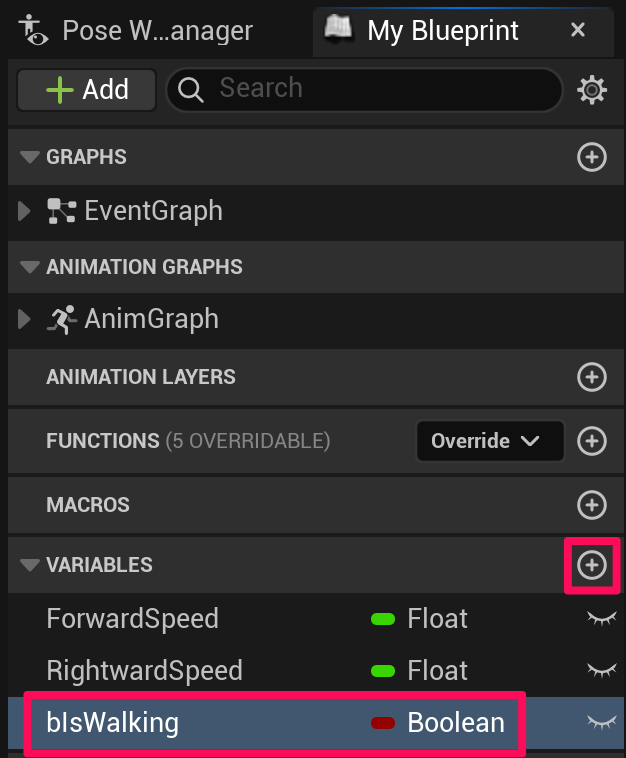Toggle RightwardSpeed variable visibility eye
The height and width of the screenshot is (758, 626).
601,669
